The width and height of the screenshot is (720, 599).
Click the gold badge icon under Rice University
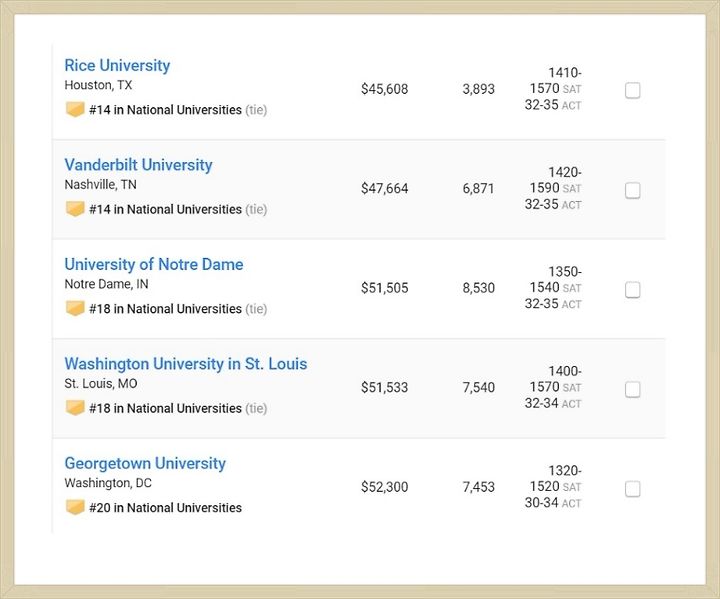point(75,109)
